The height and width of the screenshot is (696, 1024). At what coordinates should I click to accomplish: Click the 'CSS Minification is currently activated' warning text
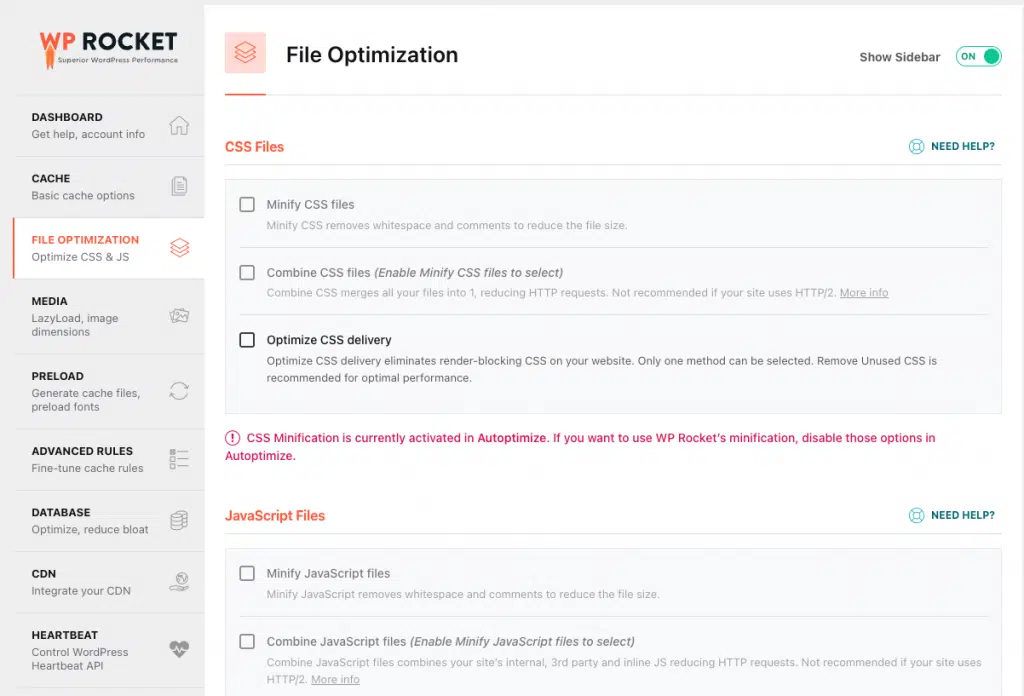(581, 447)
